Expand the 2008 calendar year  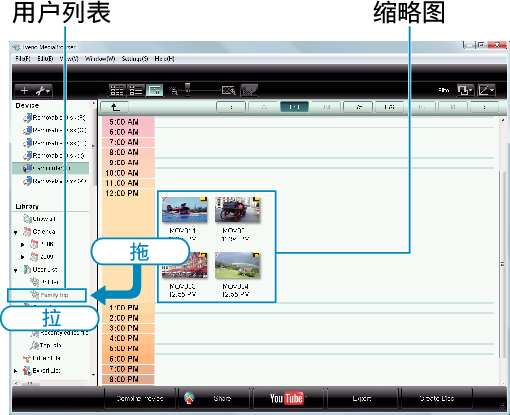(22, 245)
